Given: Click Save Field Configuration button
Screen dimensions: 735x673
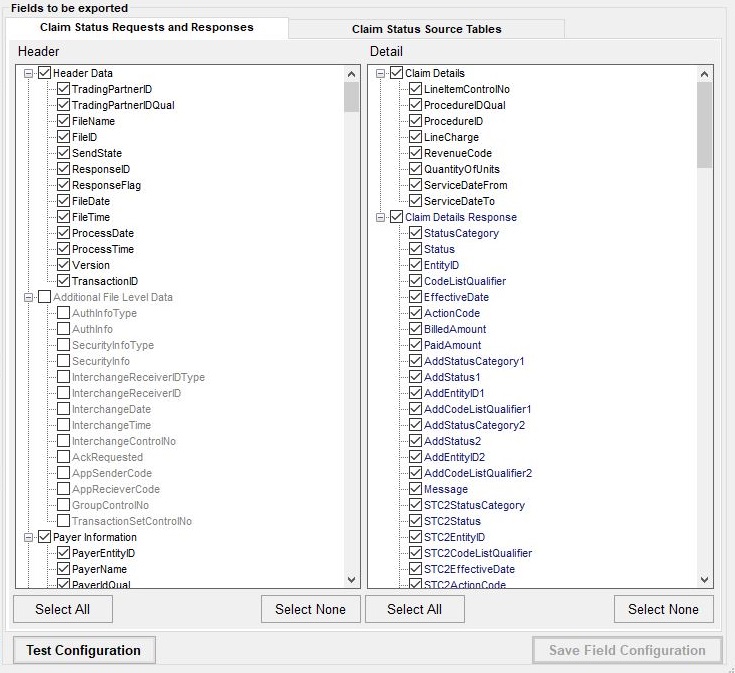Looking at the screenshot, I should [x=627, y=650].
